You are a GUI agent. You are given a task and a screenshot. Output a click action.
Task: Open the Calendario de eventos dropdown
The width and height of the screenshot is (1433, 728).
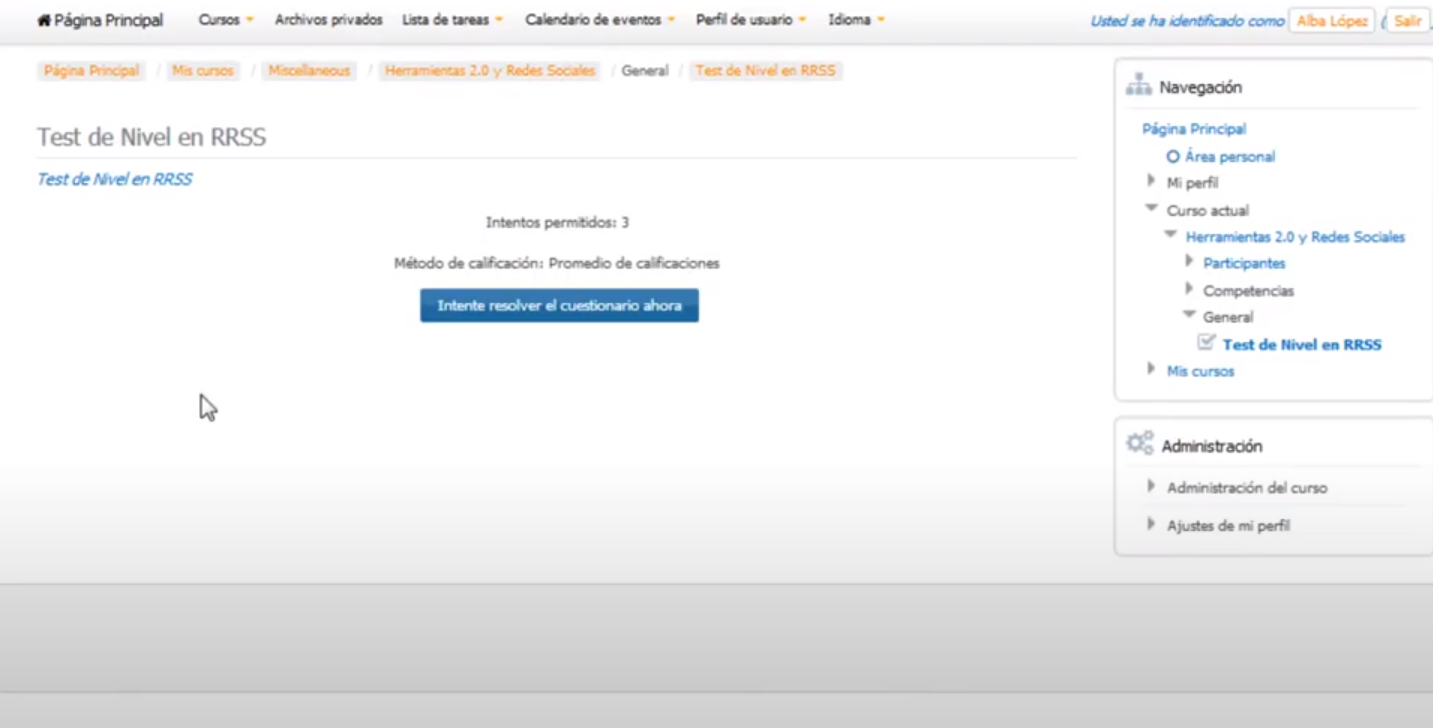tap(600, 20)
